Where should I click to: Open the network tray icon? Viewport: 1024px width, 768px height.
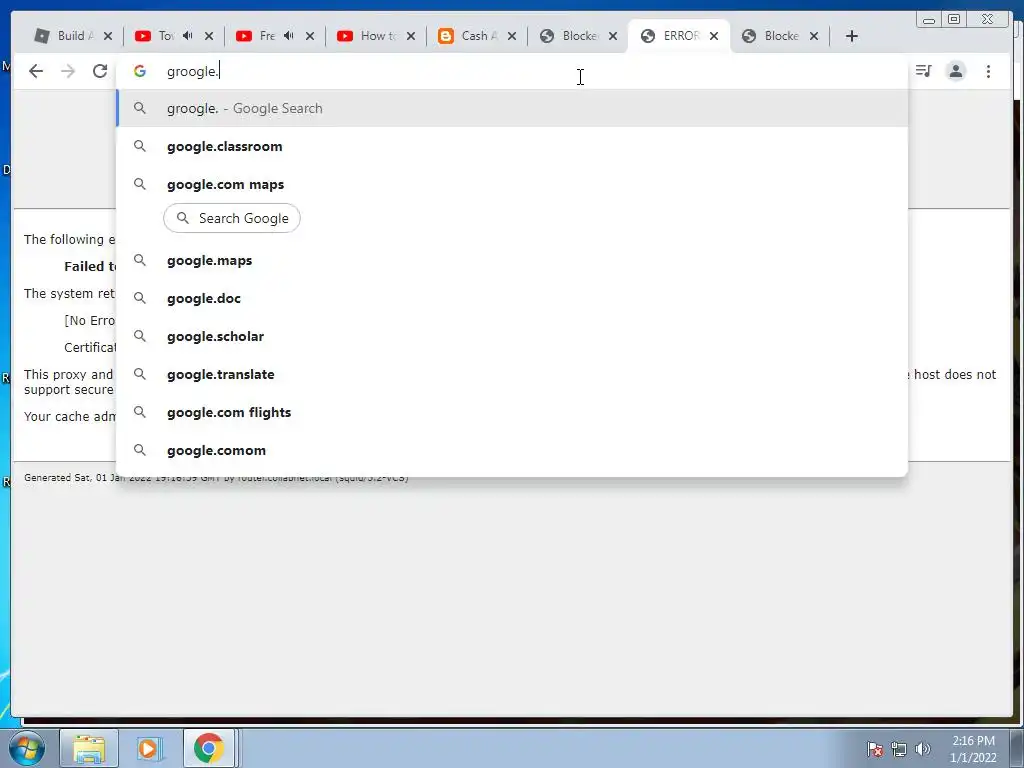(899, 749)
